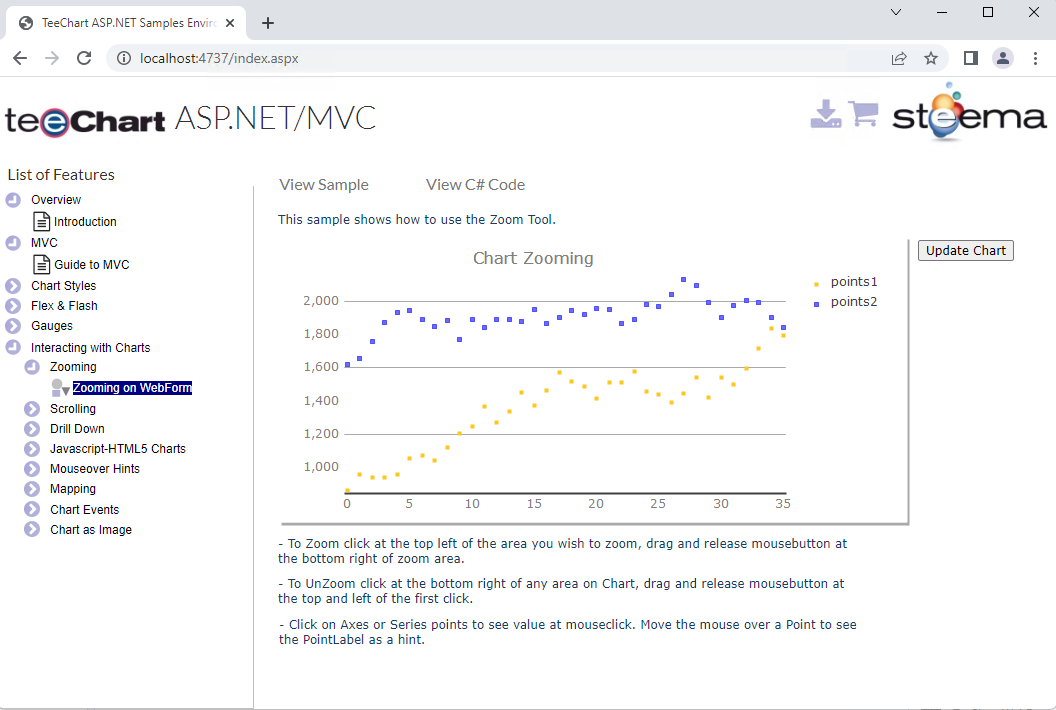Image resolution: width=1056 pixels, height=710 pixels.
Task: Click the browser forward arrow
Action: pos(52,58)
